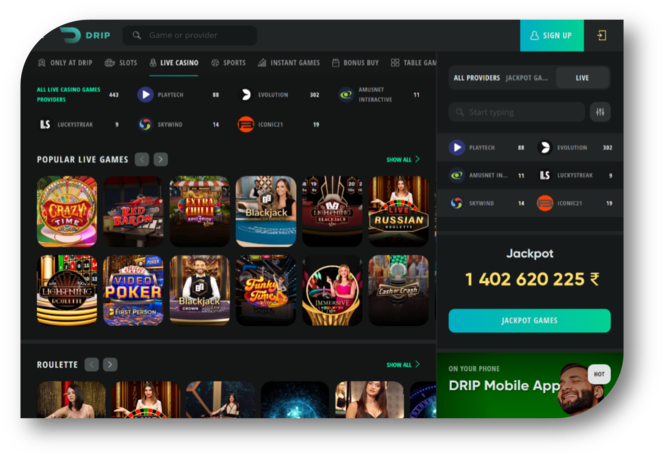Image resolution: width=665 pixels, height=458 pixels.
Task: Switch to Jackpot Games filter
Action: [x=527, y=77]
